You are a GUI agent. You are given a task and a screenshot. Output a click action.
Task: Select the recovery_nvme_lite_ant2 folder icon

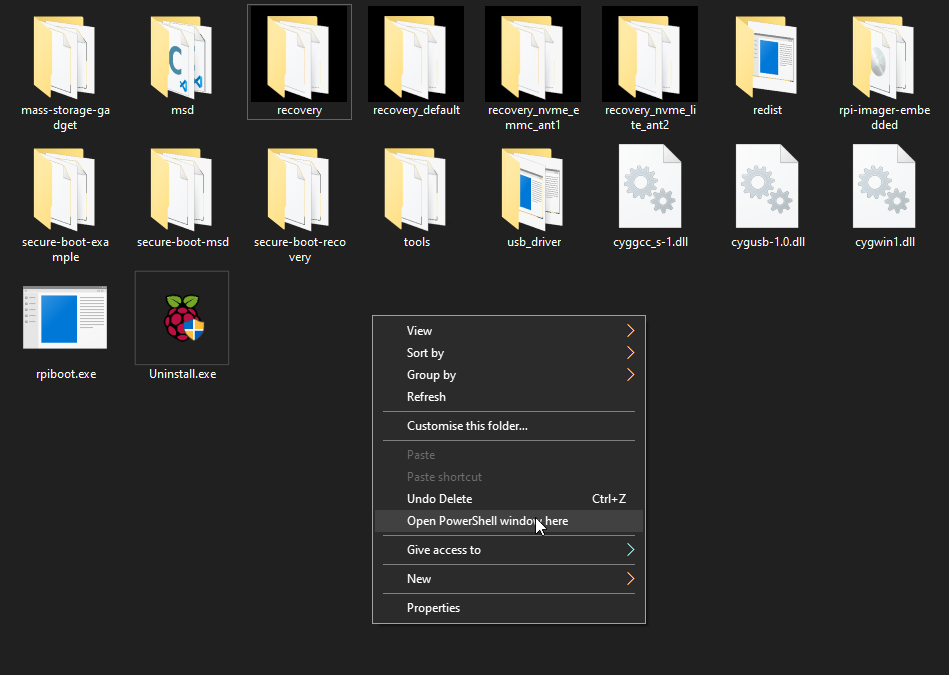(649, 57)
